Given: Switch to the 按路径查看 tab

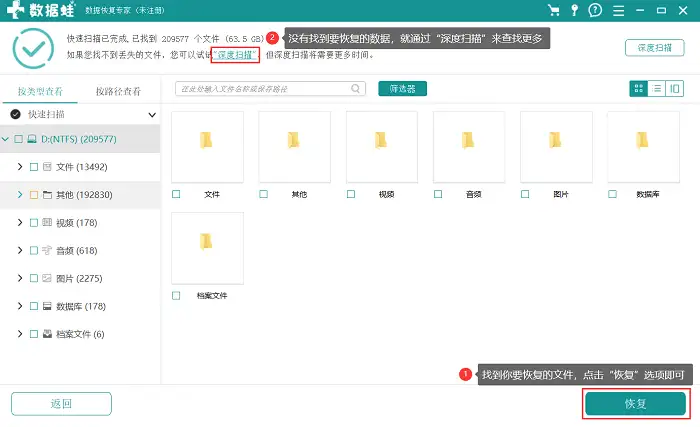Looking at the screenshot, I should [x=118, y=92].
